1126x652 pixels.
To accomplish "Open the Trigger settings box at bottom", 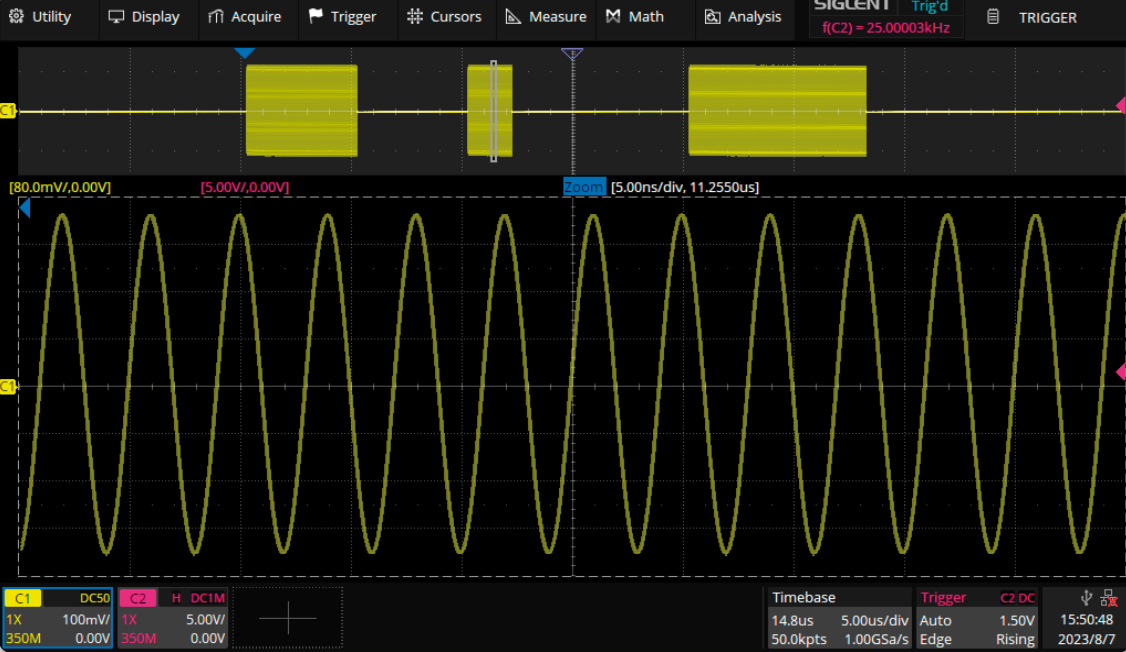I will pos(977,618).
